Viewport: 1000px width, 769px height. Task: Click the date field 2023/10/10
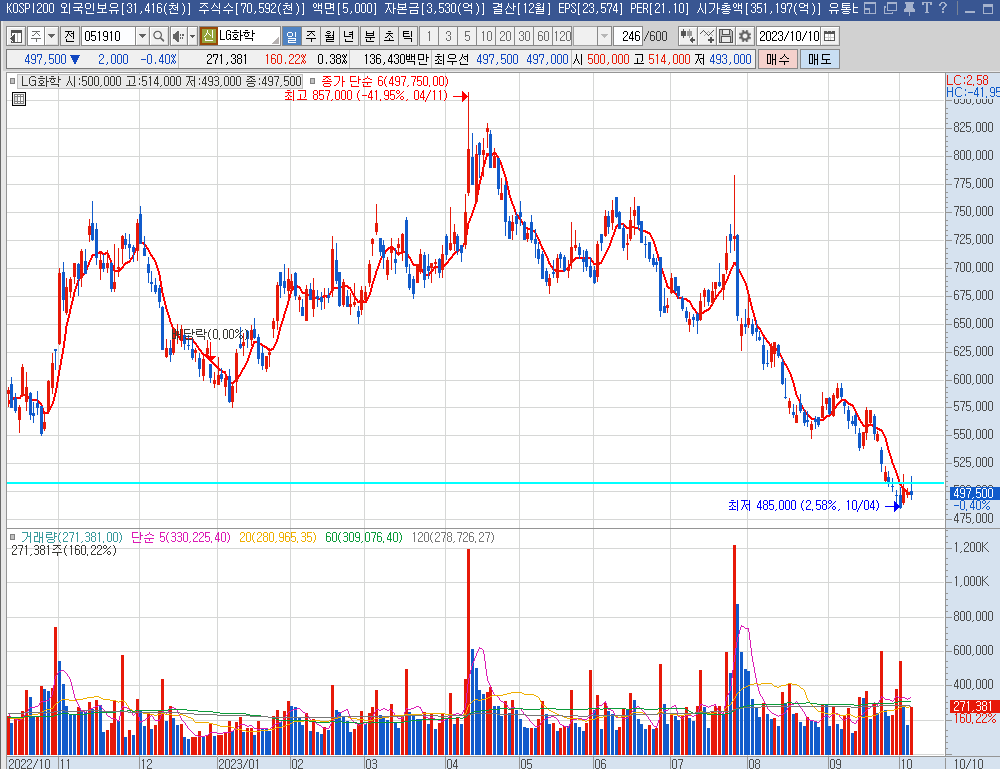(789, 36)
